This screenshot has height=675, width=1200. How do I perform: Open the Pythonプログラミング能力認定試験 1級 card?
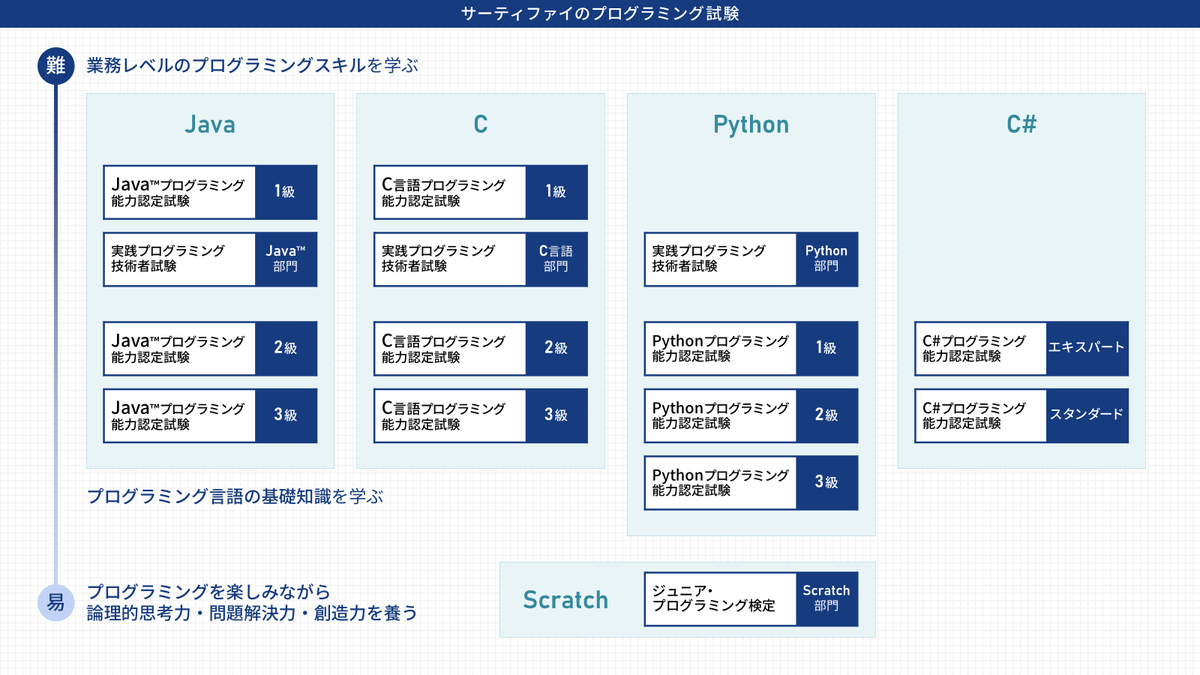tap(751, 348)
